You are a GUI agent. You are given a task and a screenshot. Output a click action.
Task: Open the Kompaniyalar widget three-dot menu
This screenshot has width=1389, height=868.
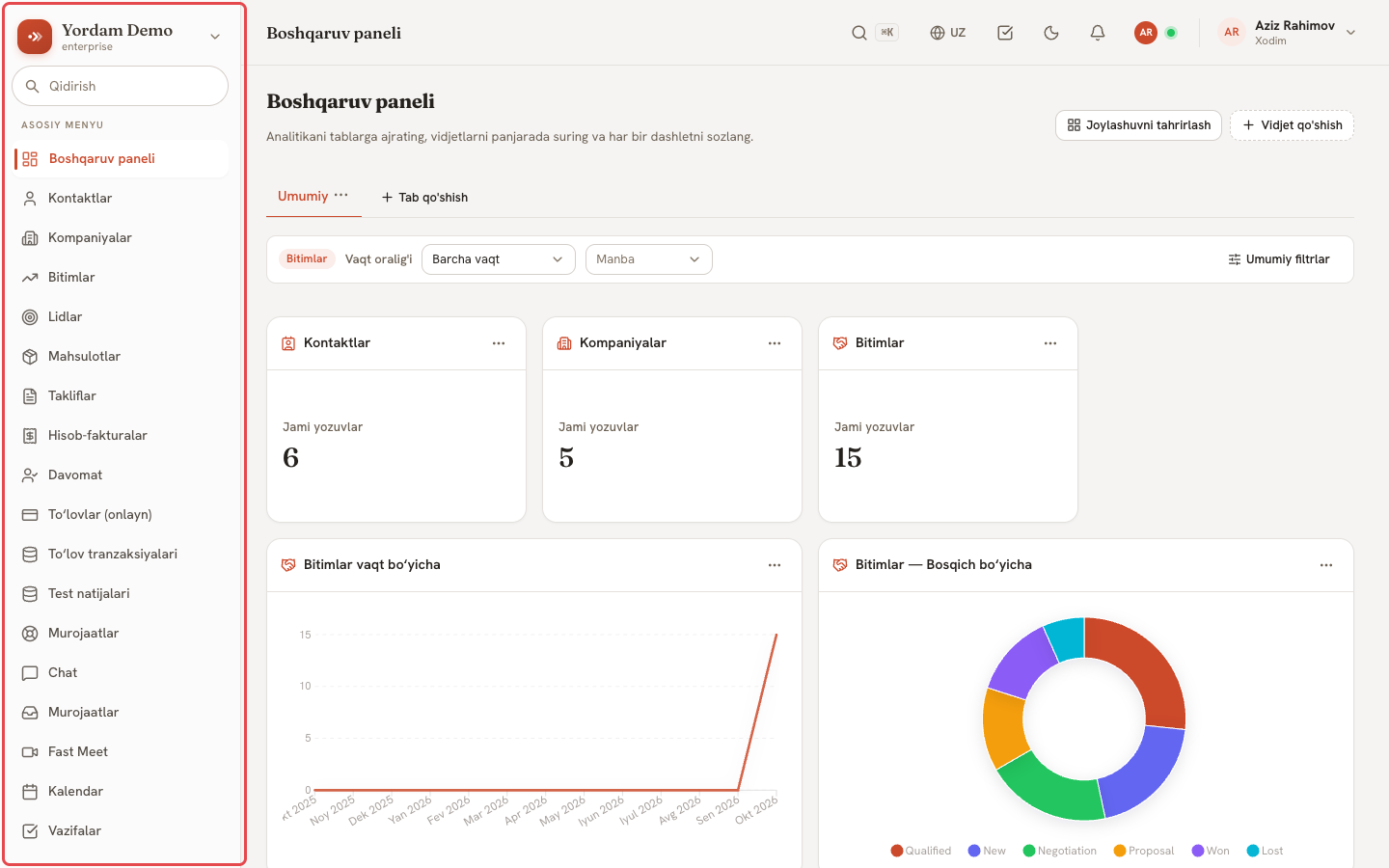(x=775, y=343)
